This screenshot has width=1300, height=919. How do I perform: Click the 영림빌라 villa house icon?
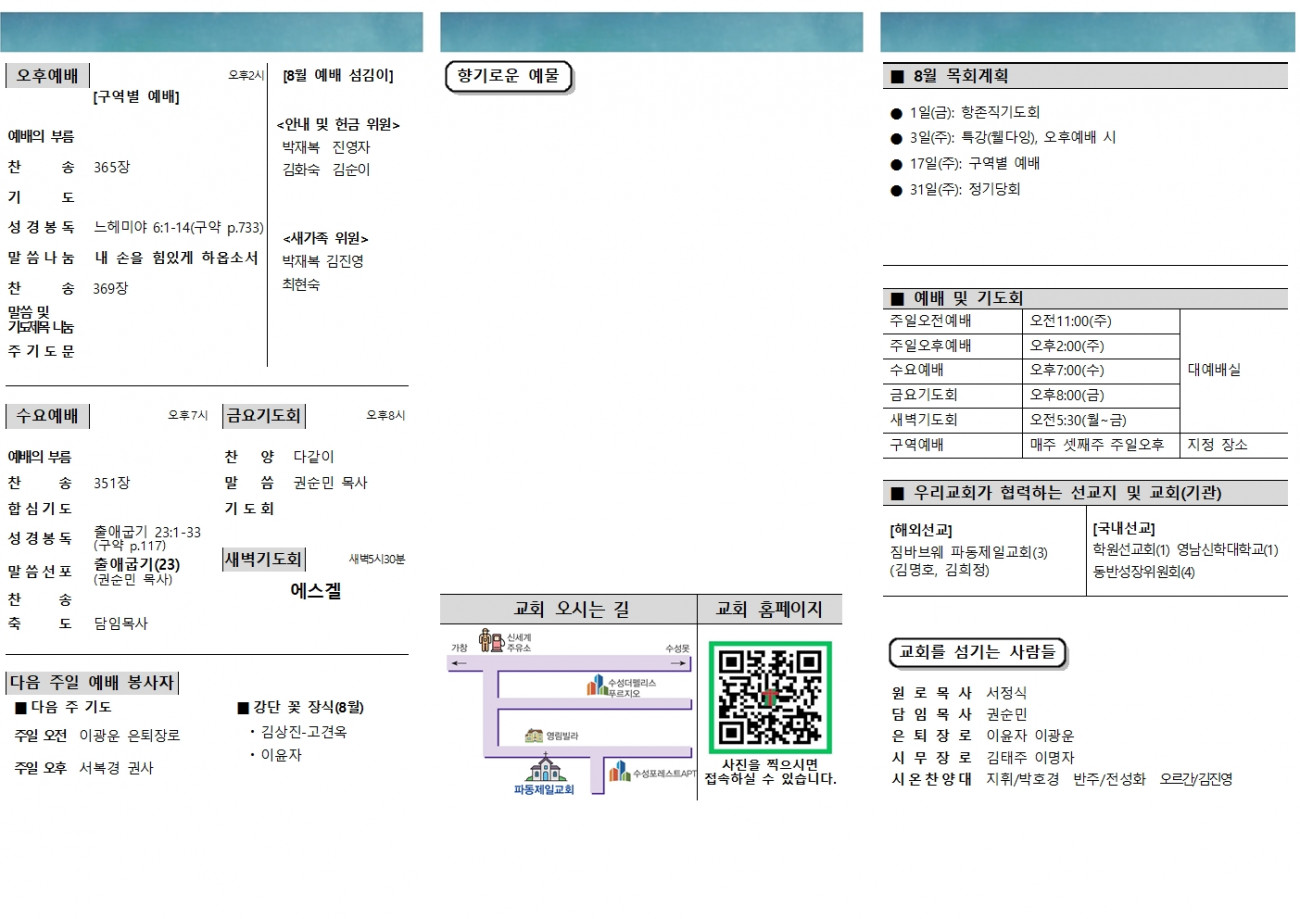(x=534, y=736)
